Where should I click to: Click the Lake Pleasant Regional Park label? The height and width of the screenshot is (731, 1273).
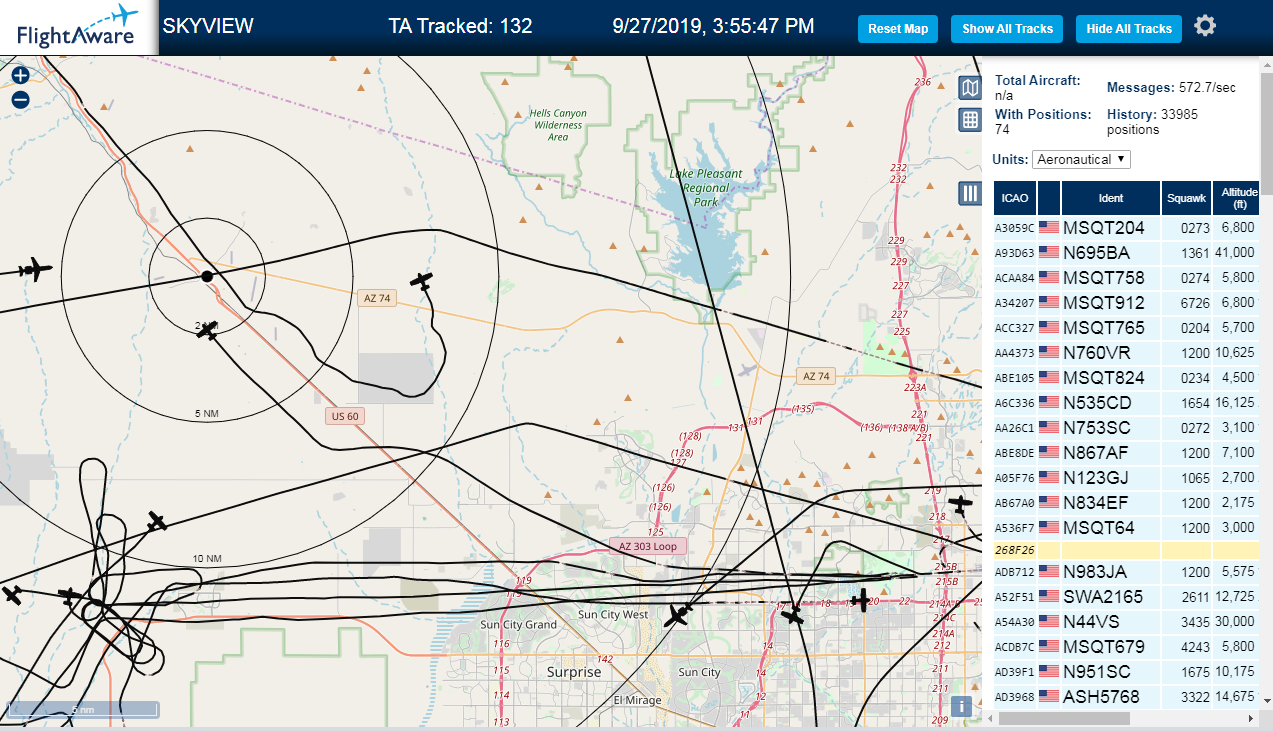coord(706,188)
